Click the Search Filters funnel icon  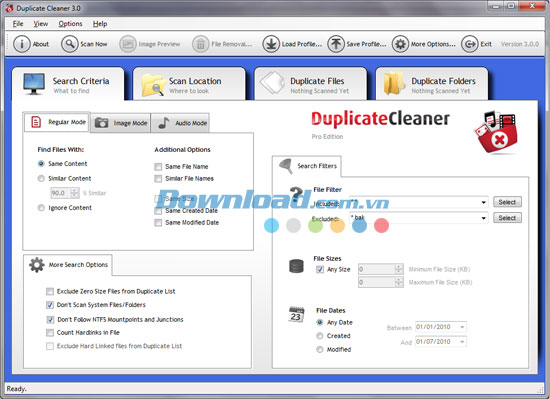pos(286,166)
